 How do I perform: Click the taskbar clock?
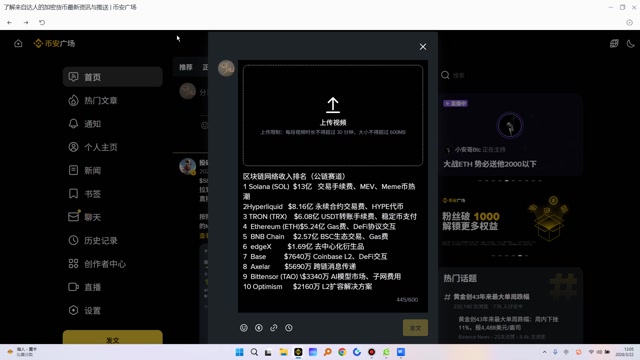pyautogui.click(x=625, y=352)
